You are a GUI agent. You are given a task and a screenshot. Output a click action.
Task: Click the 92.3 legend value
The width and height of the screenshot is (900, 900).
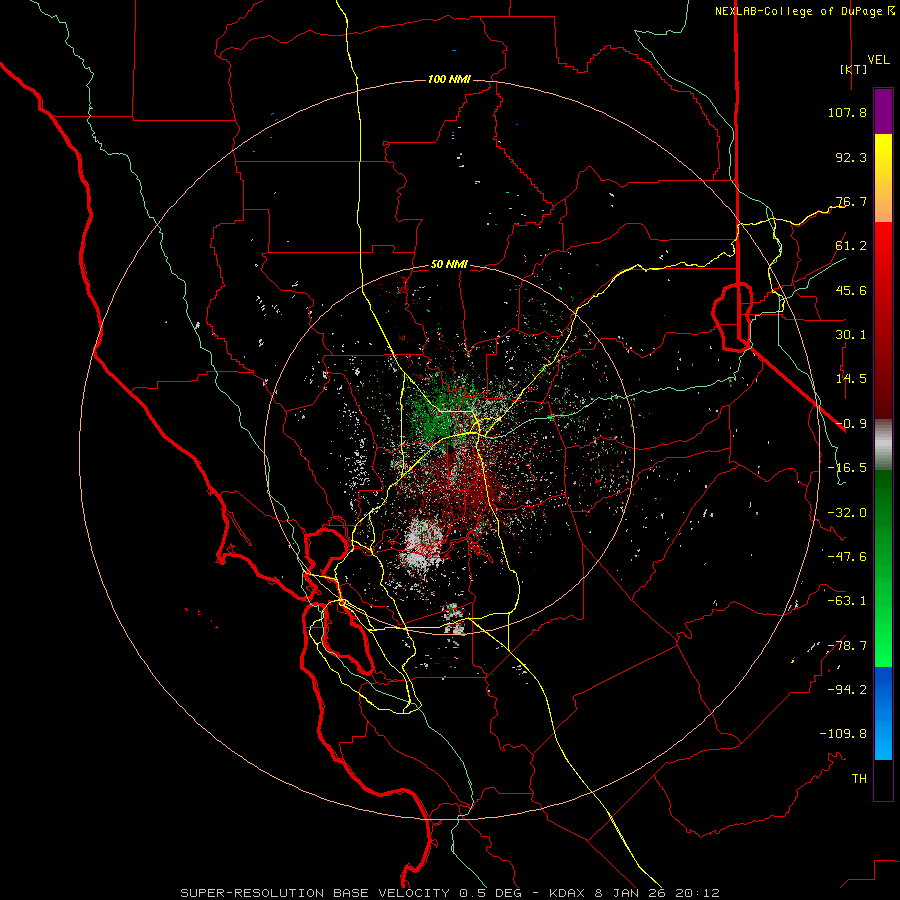[851, 157]
